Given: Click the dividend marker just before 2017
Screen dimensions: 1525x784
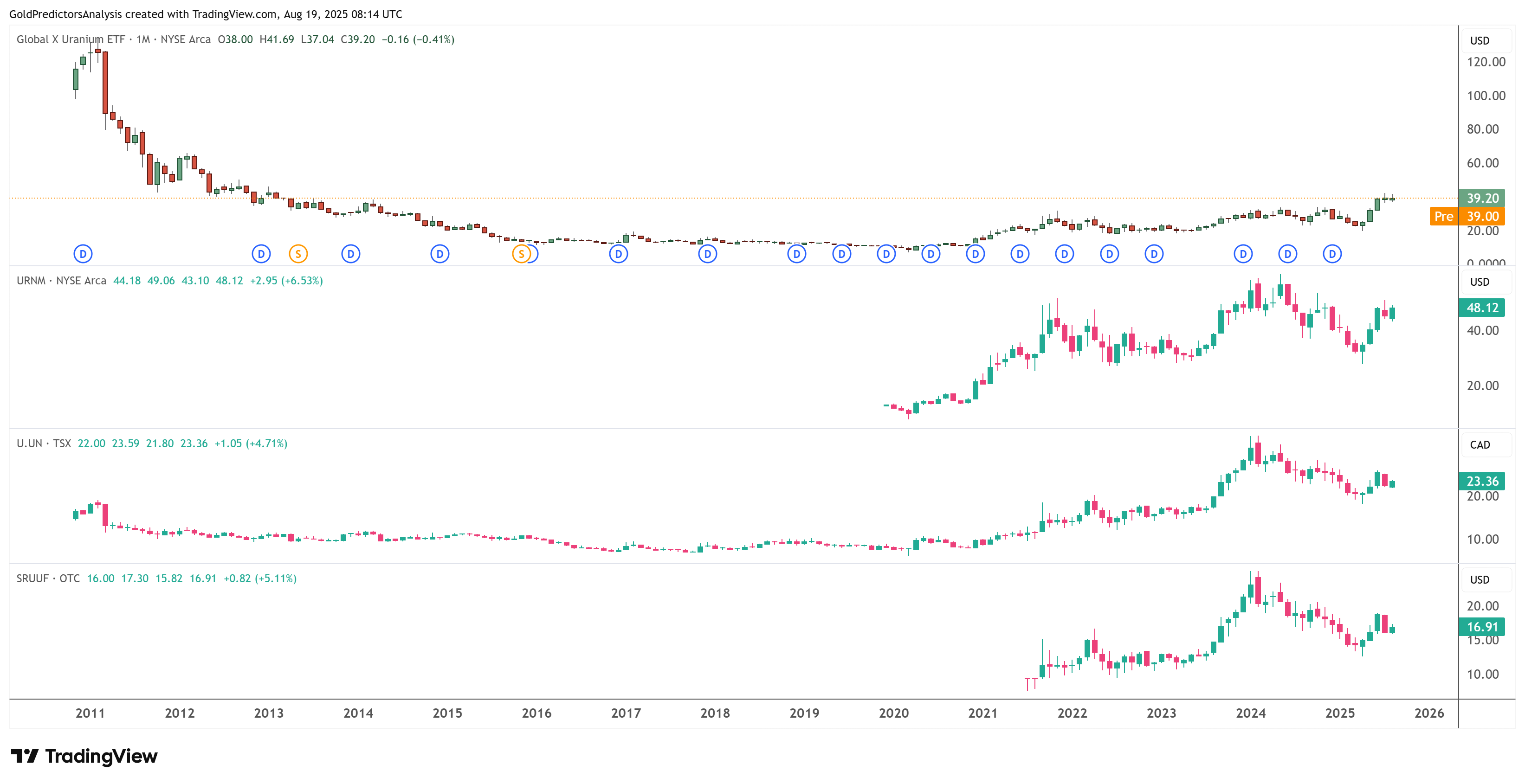Looking at the screenshot, I should click(x=618, y=254).
